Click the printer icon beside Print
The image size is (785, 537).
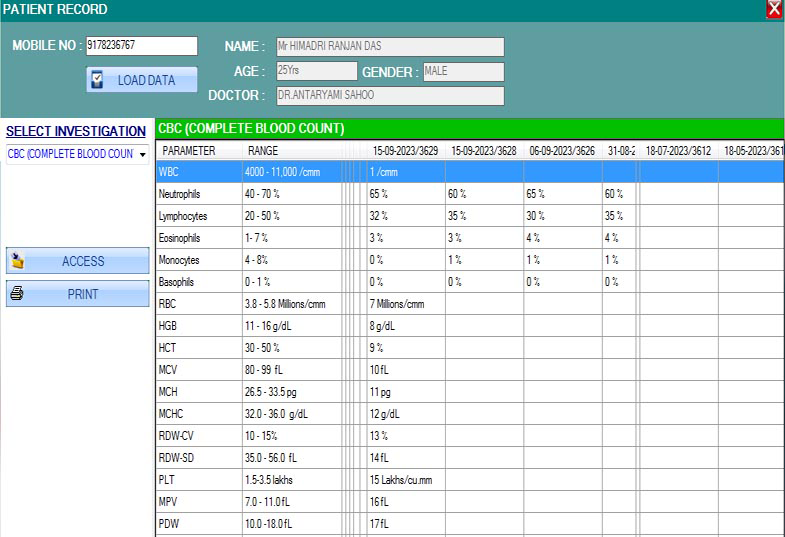(17, 294)
